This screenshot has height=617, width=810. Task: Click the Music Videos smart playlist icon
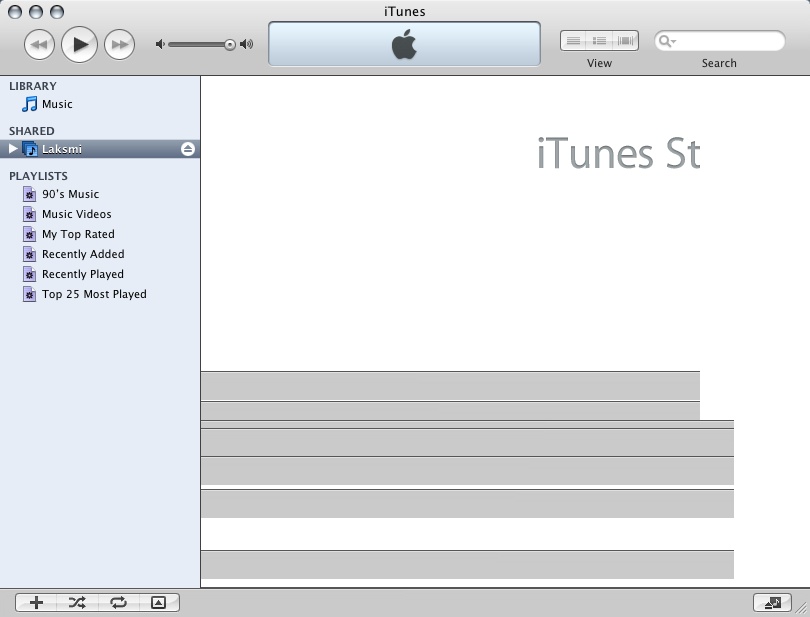(29, 214)
